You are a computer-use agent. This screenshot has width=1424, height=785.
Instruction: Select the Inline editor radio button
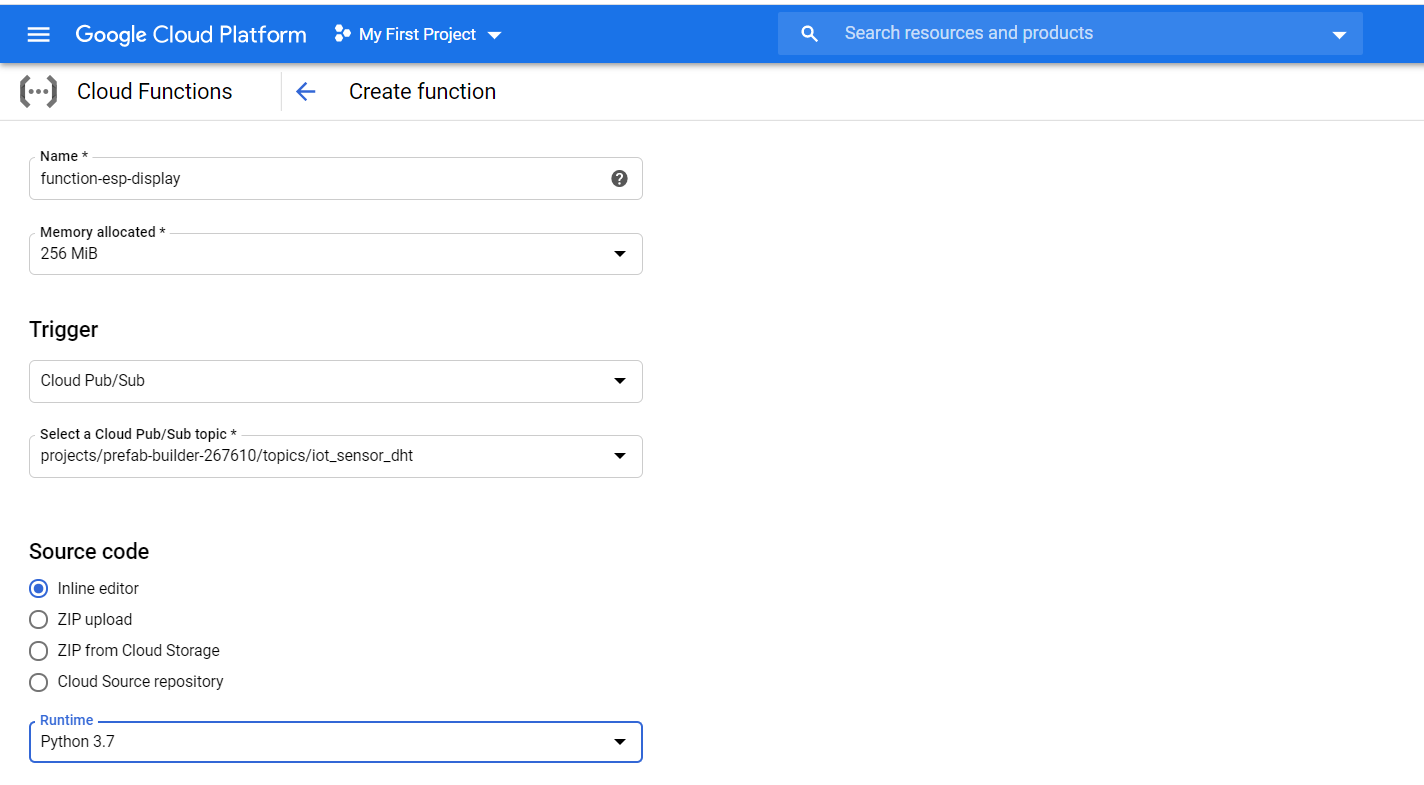[x=39, y=589]
